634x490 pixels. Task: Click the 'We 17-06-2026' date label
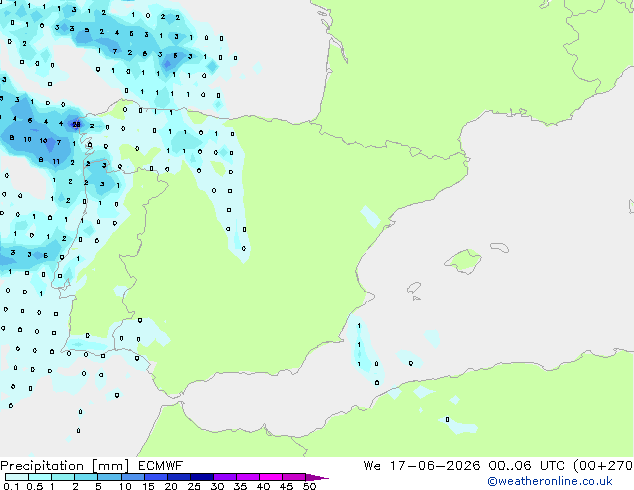[x=422, y=466]
